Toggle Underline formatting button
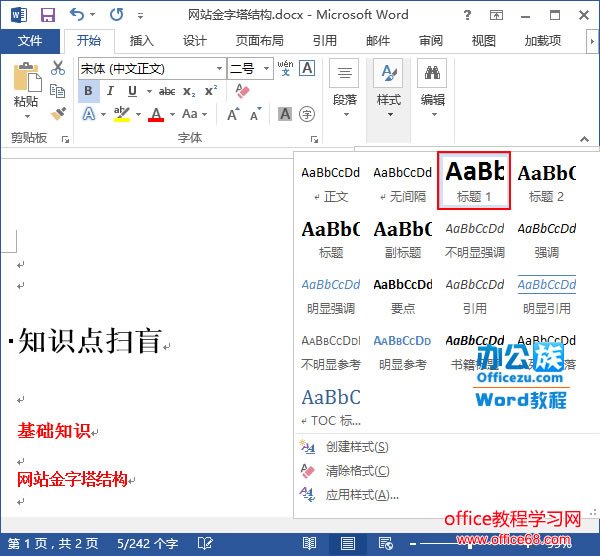The height and width of the screenshot is (556, 600). pyautogui.click(x=132, y=91)
